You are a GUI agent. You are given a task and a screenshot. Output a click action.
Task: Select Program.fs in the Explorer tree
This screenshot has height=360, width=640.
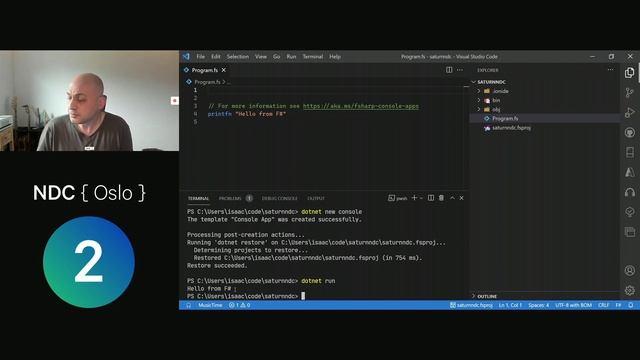click(x=505, y=118)
